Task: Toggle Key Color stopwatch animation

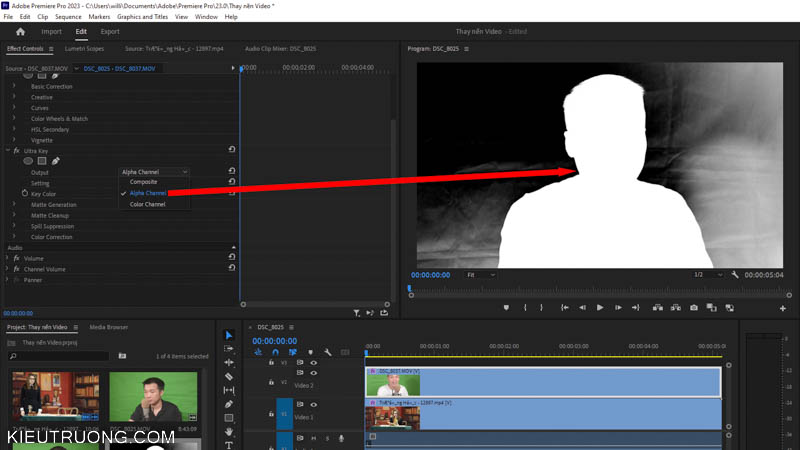Action: click(24, 193)
